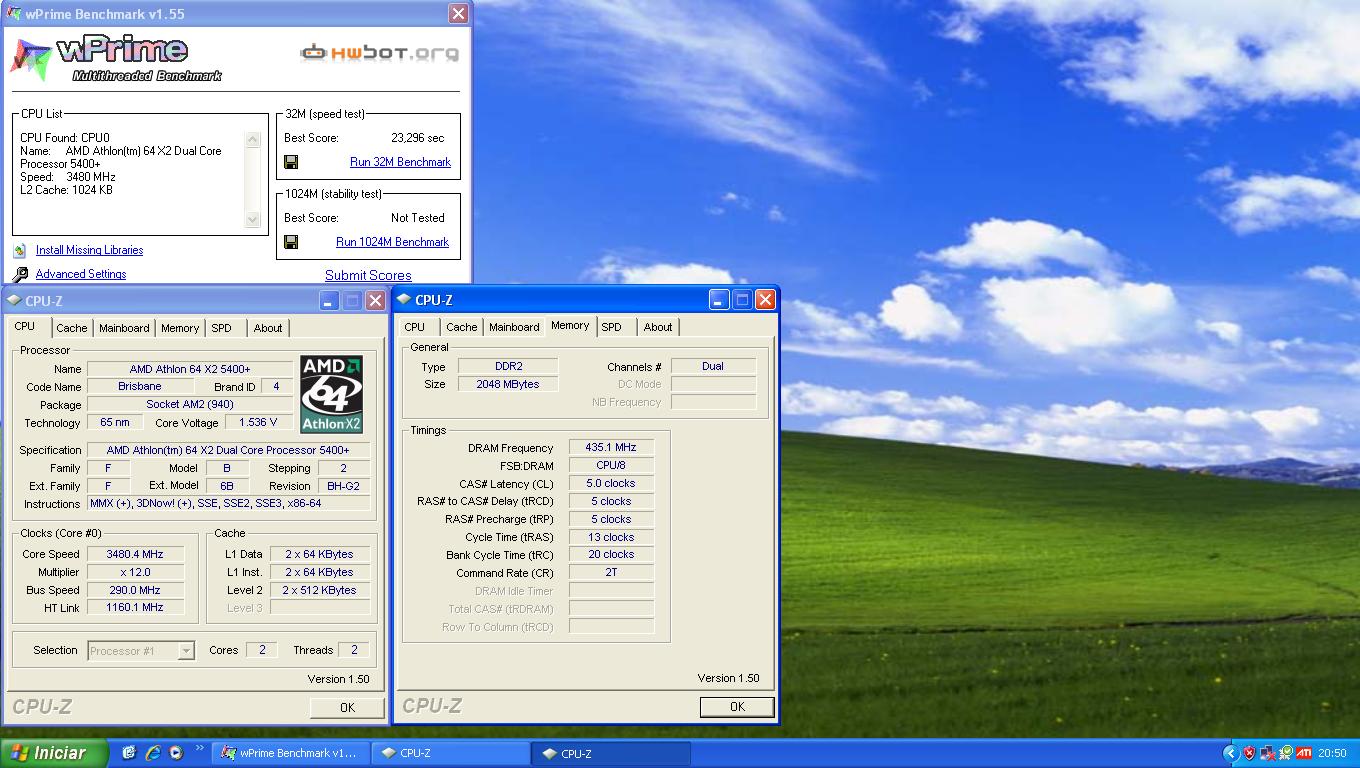Click the Install Missing Libraries icon
The image size is (1360, 768).
[19, 250]
